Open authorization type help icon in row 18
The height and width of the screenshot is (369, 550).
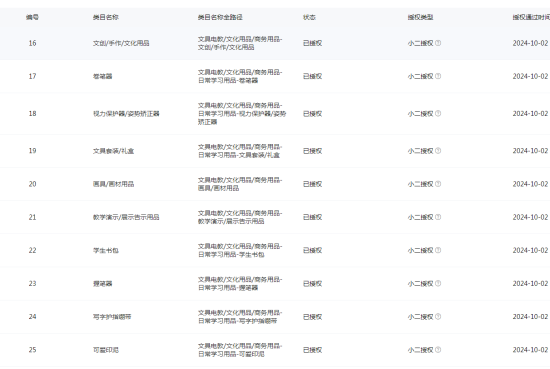click(438, 114)
